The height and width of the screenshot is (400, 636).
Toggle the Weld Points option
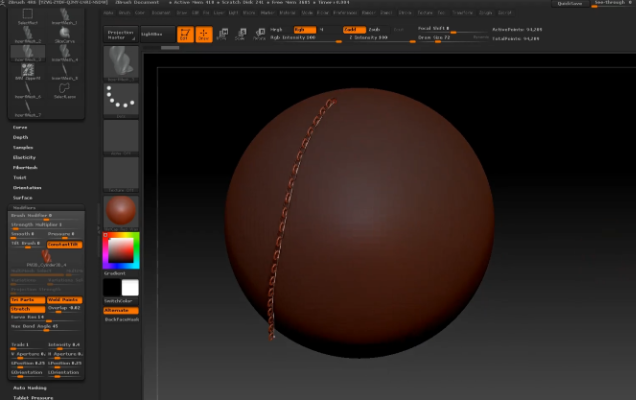pyautogui.click(x=64, y=299)
